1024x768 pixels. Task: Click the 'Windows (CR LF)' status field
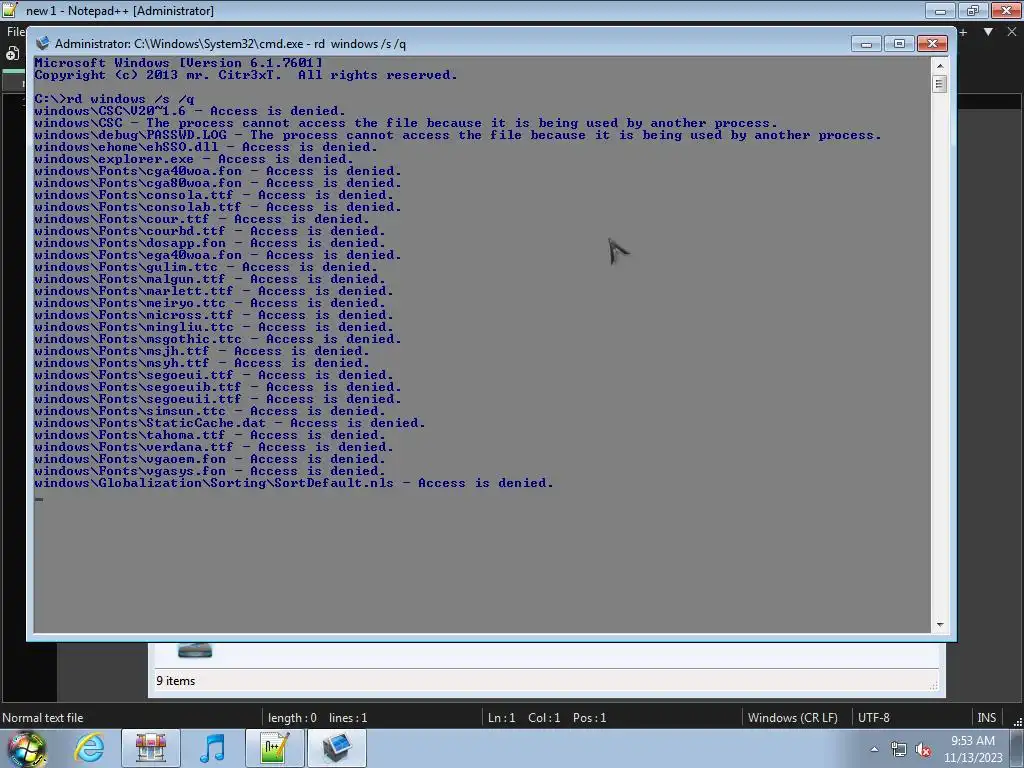pyautogui.click(x=793, y=718)
